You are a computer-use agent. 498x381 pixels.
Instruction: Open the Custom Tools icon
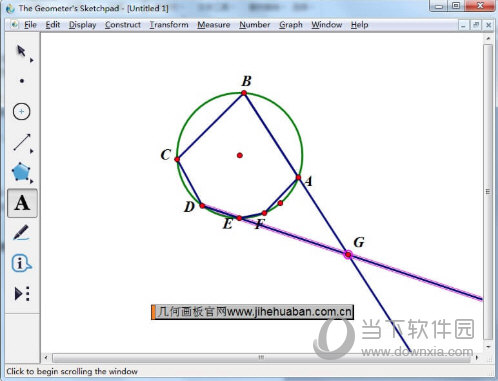pos(22,294)
